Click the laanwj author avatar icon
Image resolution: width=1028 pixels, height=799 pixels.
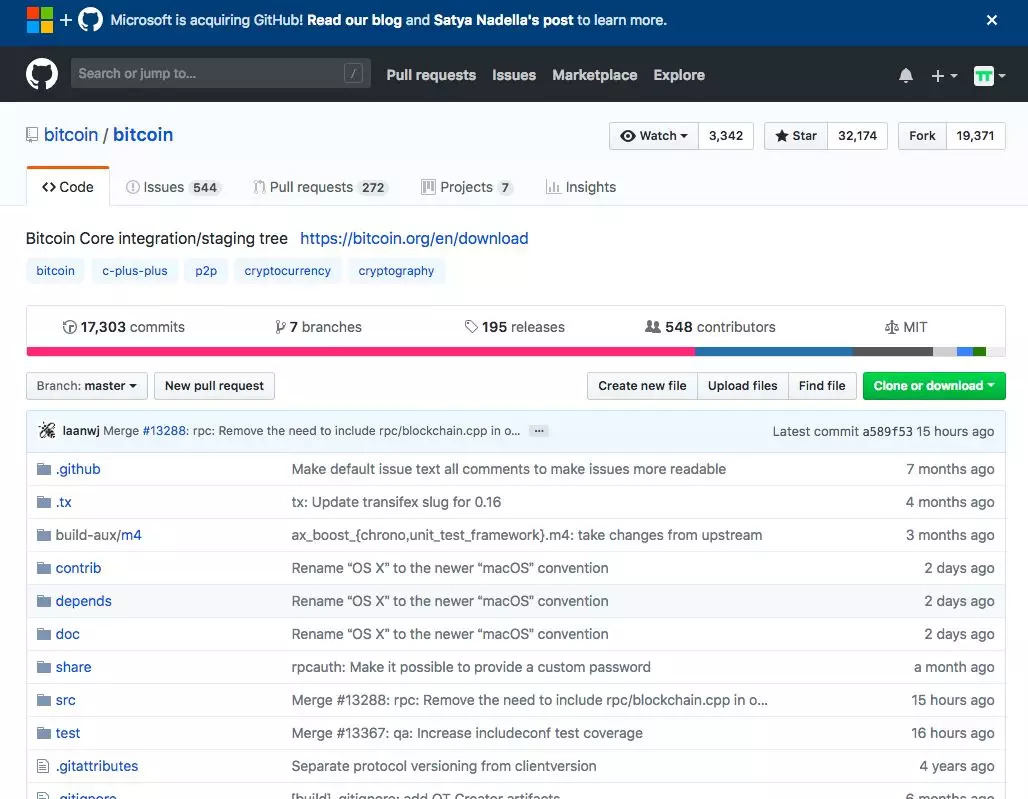(47, 431)
